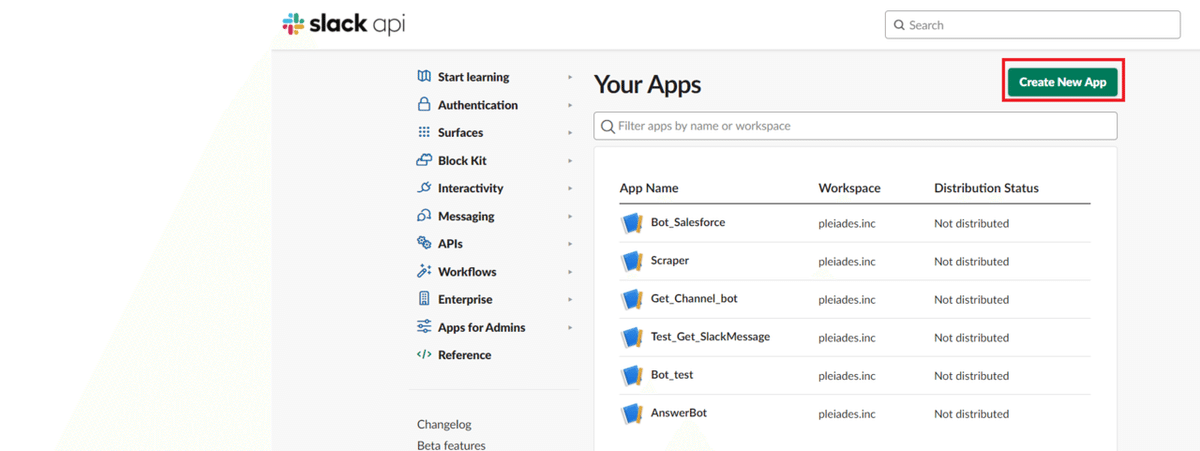
Task: Expand the Surfaces section arrow
Action: click(x=570, y=132)
